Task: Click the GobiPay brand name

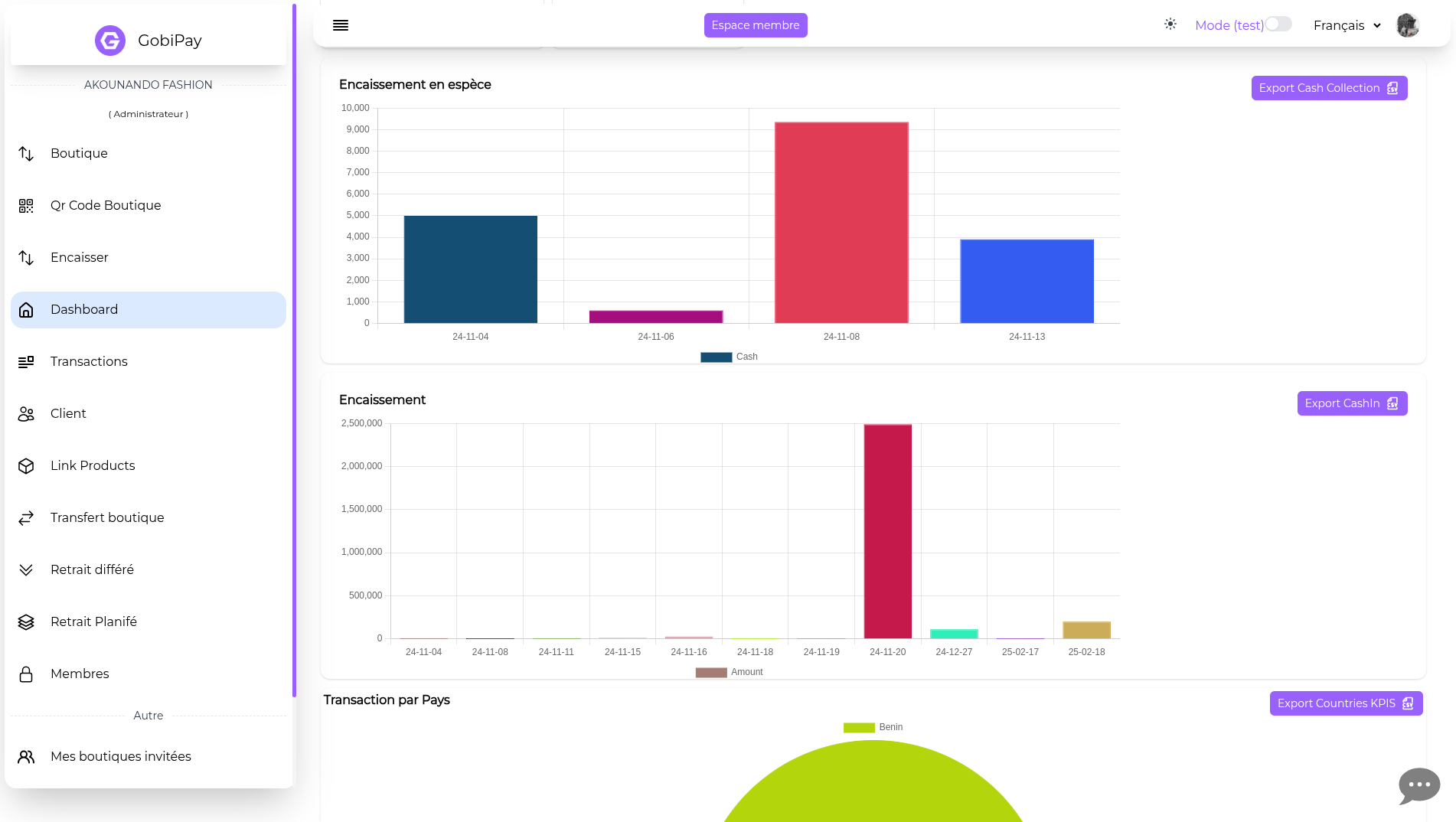Action: (x=170, y=41)
